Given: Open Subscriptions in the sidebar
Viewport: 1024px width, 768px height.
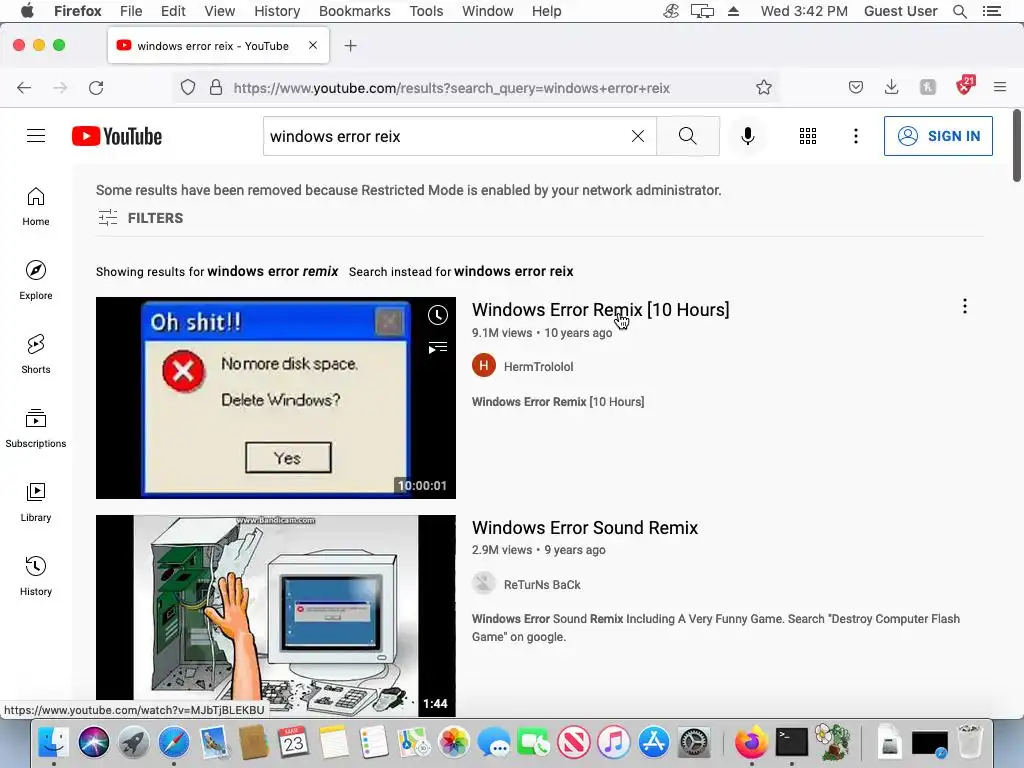Looking at the screenshot, I should pos(36,428).
